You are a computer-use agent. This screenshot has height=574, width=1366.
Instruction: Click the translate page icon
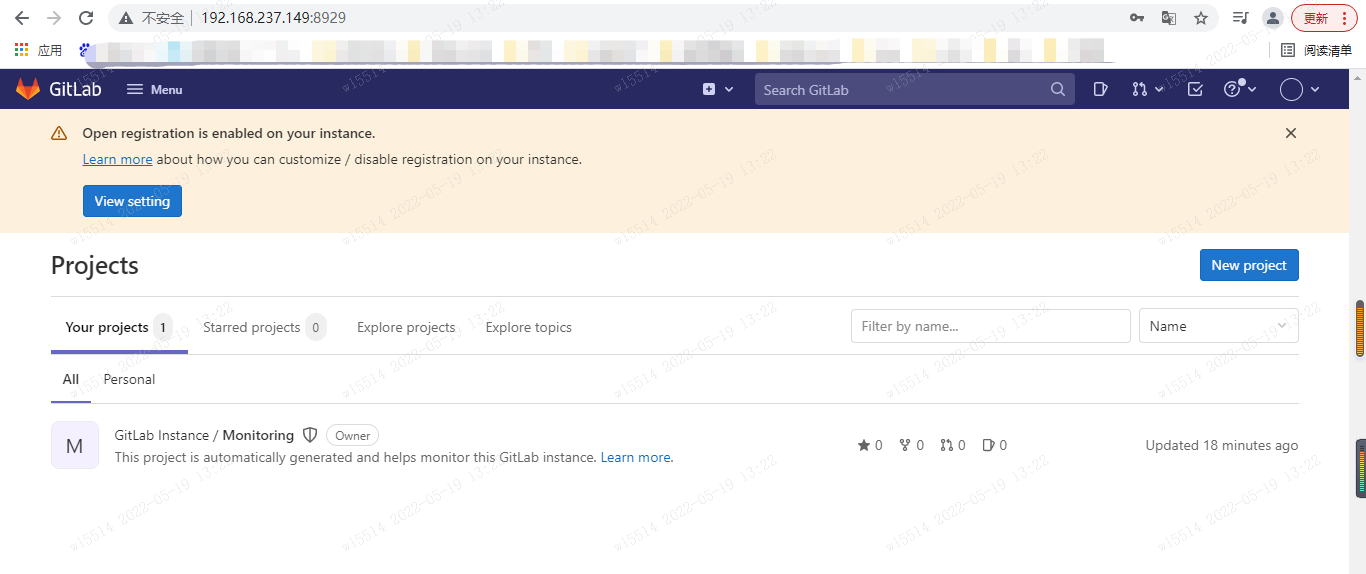(1169, 18)
